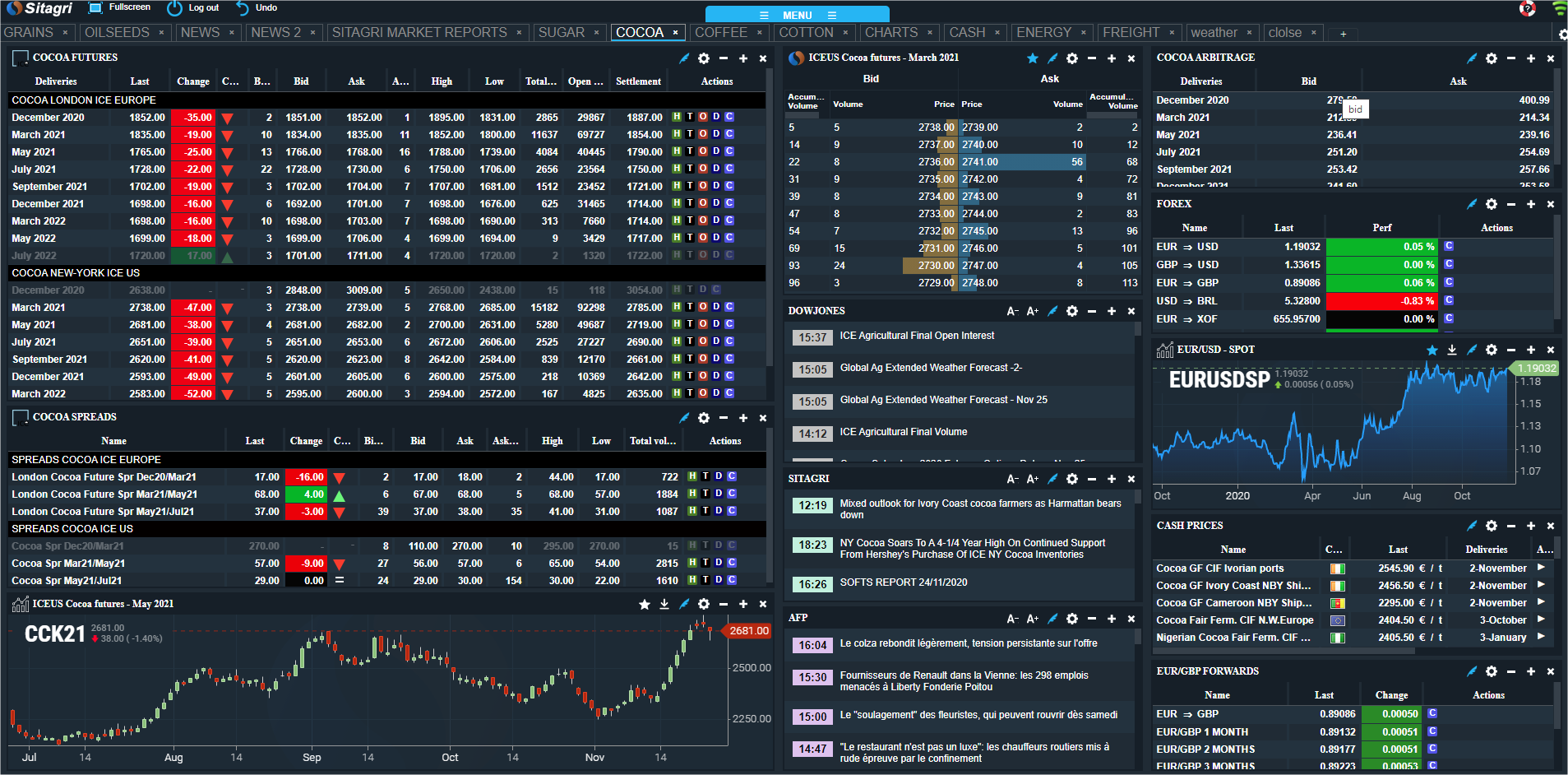
Task: Open the MENU bar at top
Action: tap(797, 15)
